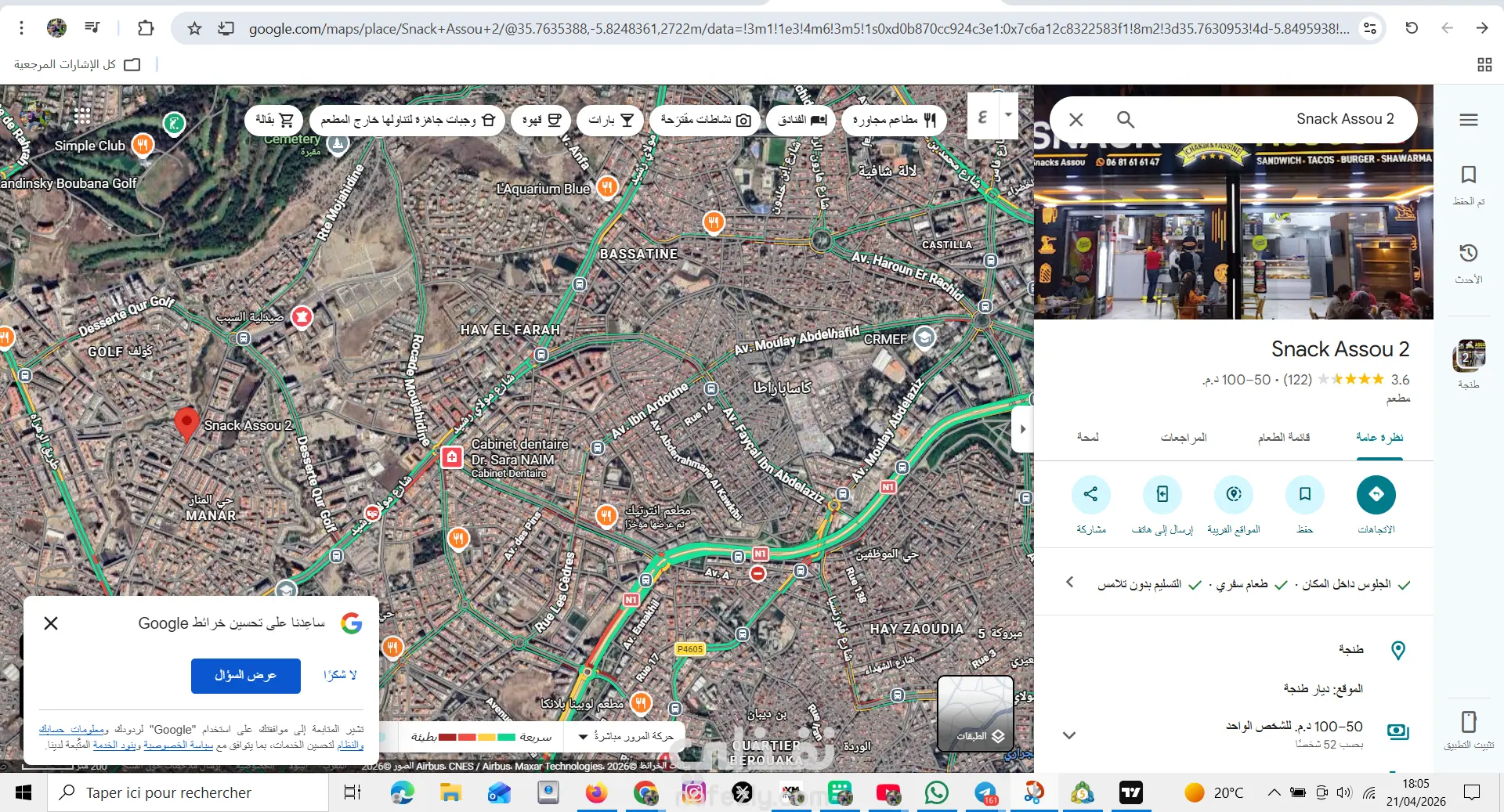Open the Chrome extensions puzzle icon
The height and width of the screenshot is (812, 1504).
click(x=146, y=28)
